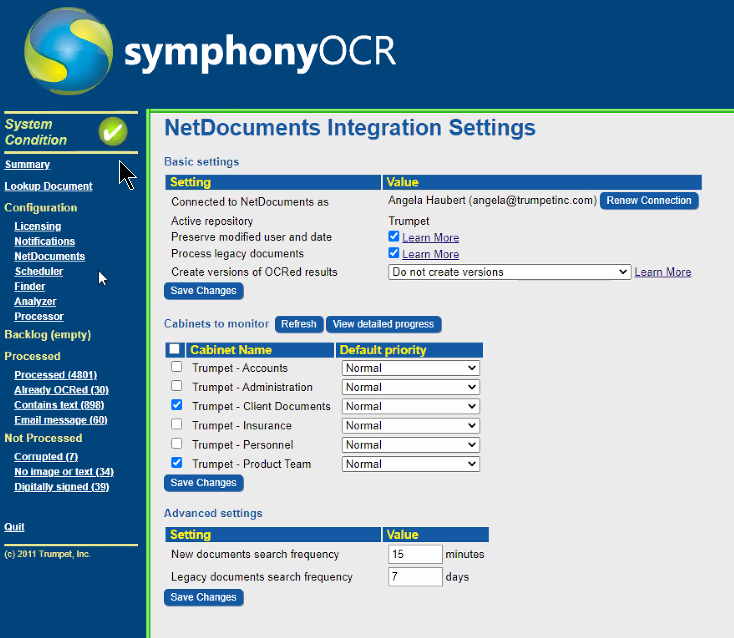View Already OCRed (30) documents

click(x=61, y=390)
